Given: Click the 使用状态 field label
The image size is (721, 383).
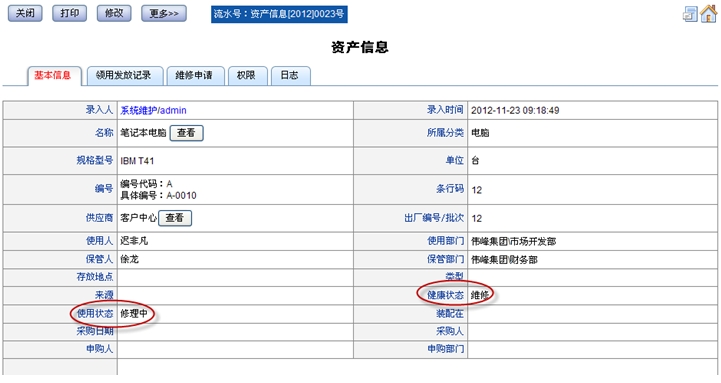Looking at the screenshot, I should (95, 314).
